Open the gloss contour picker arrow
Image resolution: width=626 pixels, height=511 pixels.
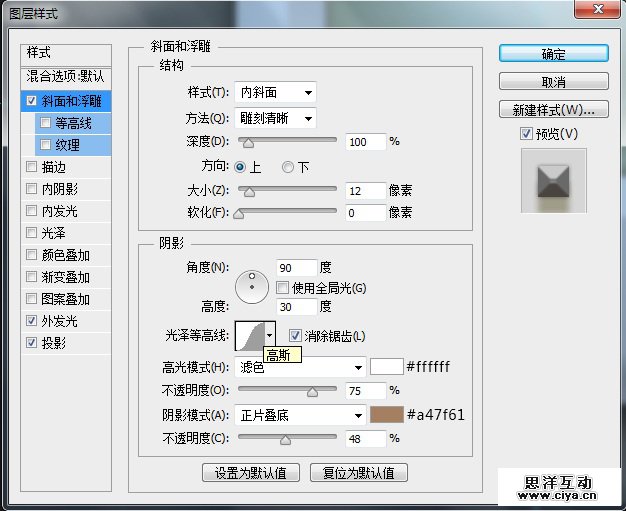(270, 335)
